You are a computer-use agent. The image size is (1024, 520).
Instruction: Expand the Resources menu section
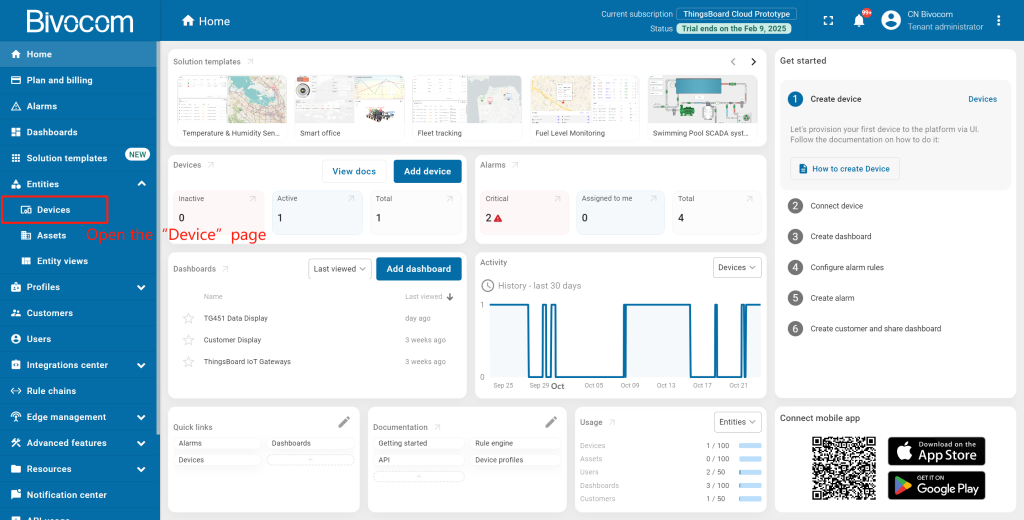point(141,469)
